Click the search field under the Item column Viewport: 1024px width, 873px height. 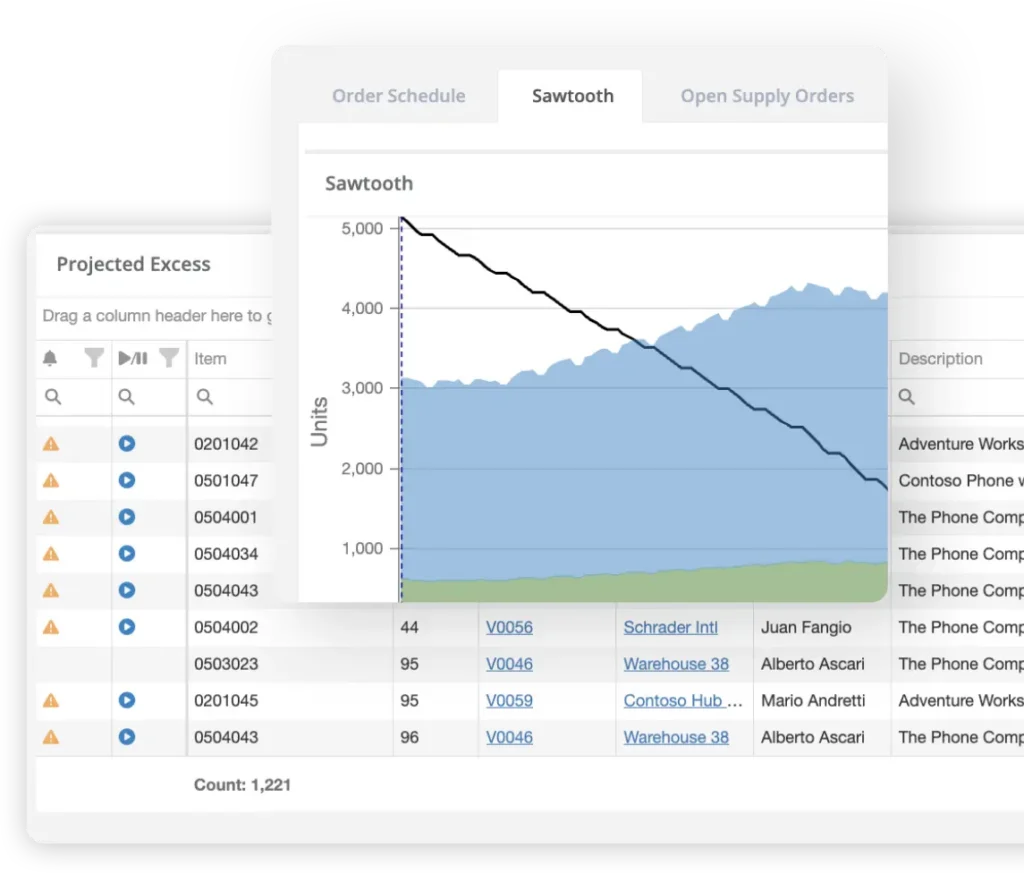point(230,397)
